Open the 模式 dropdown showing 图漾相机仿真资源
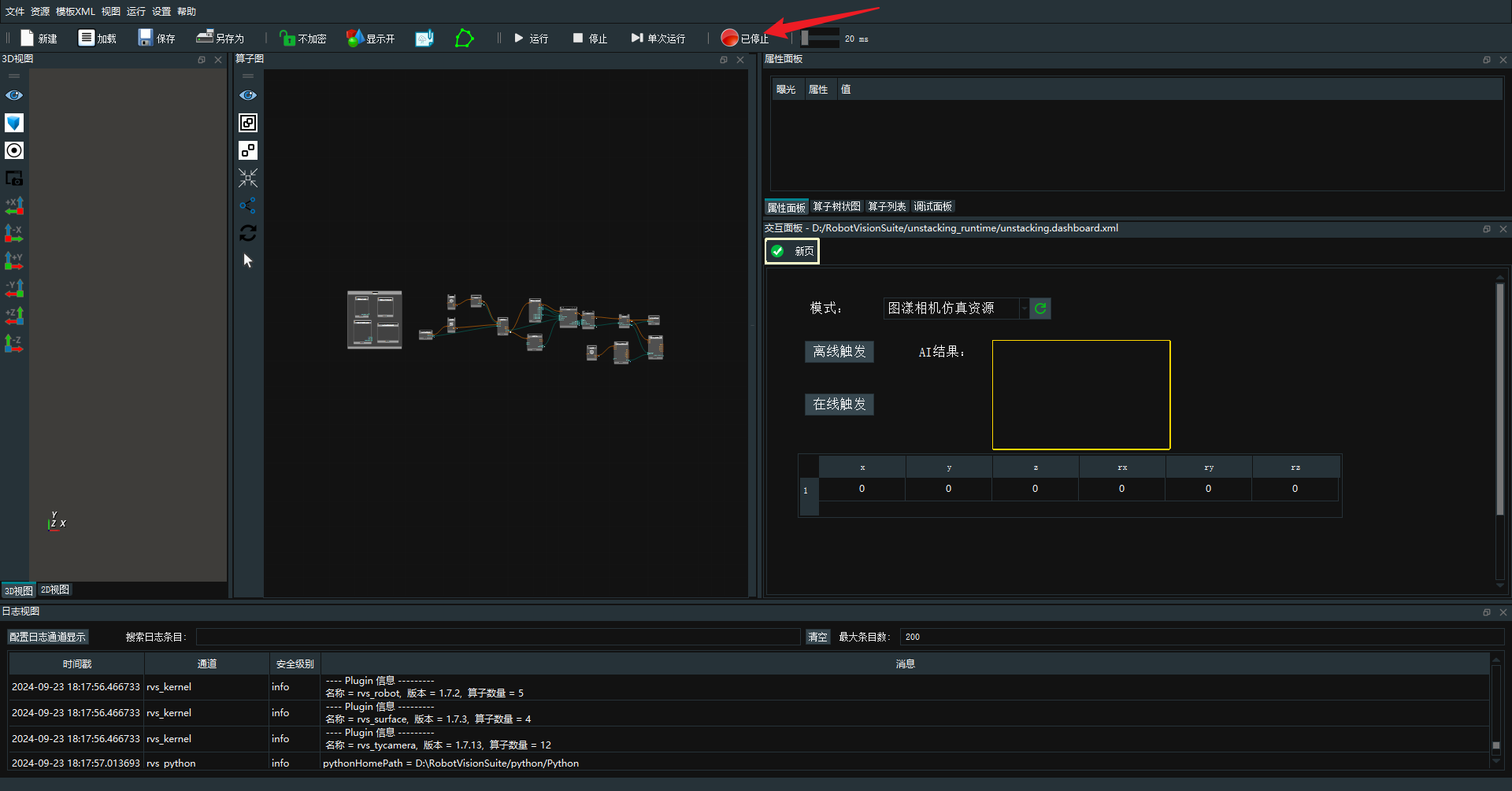 [956, 308]
